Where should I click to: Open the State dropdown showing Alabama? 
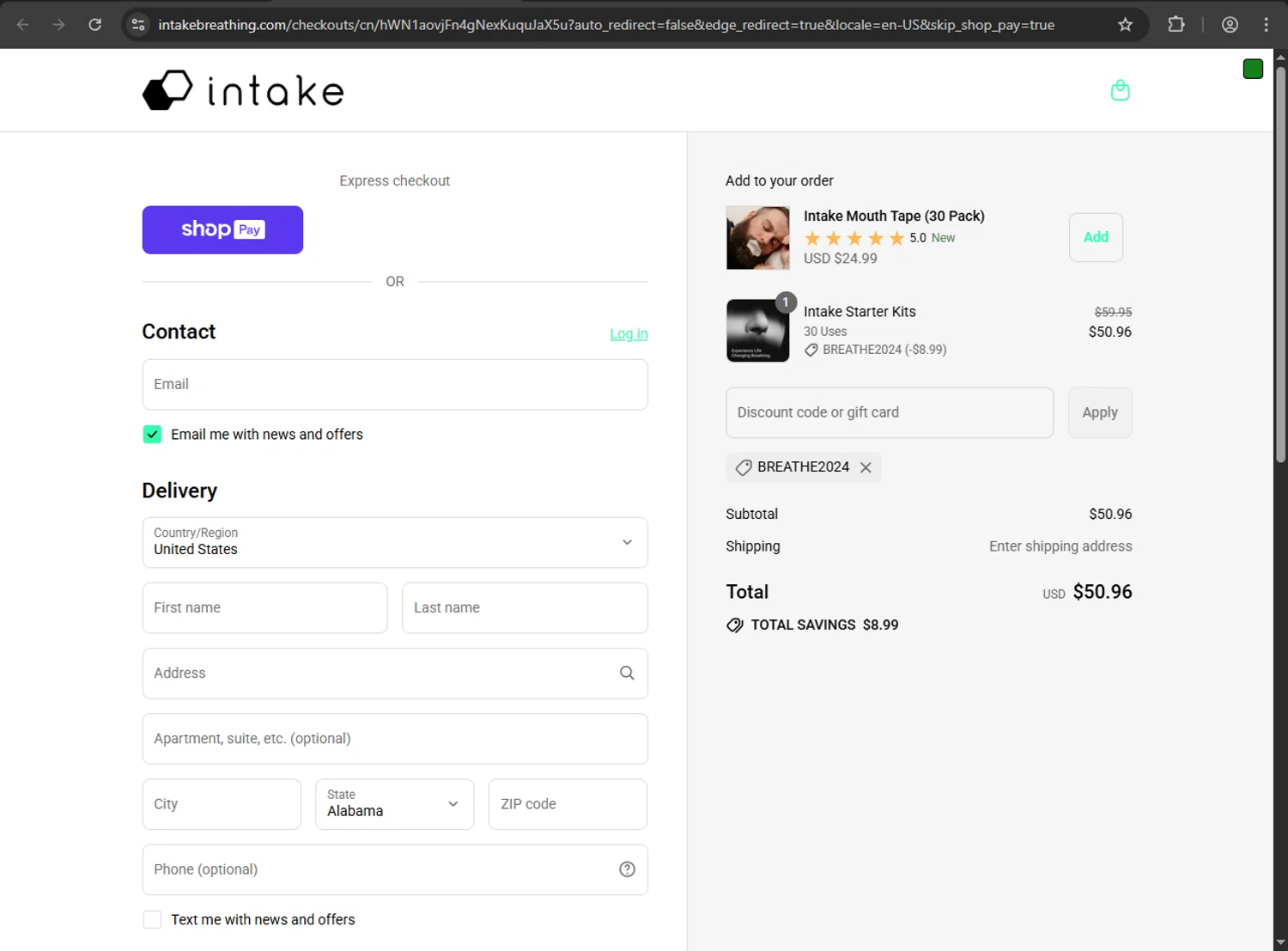[x=394, y=804]
